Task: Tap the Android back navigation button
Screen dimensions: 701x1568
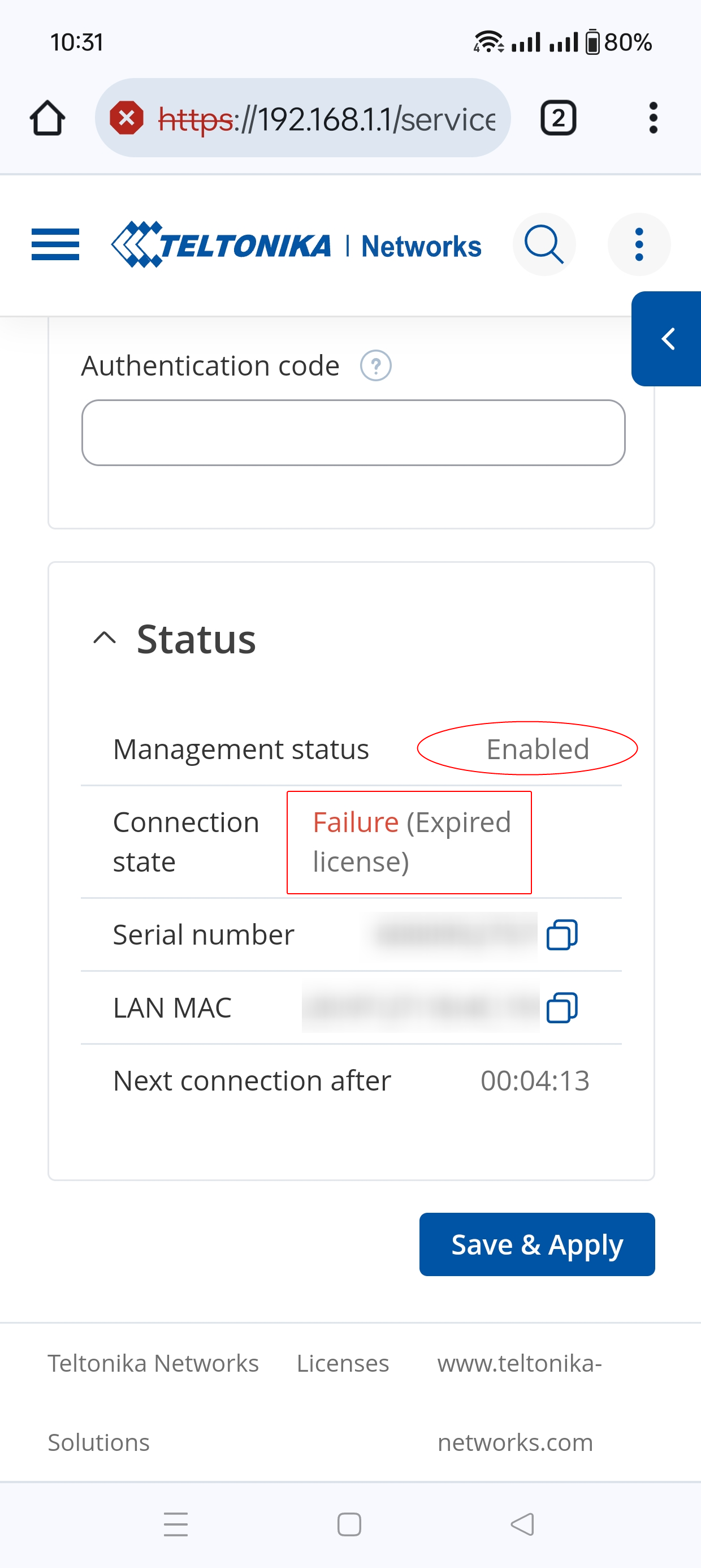Action: (523, 1524)
